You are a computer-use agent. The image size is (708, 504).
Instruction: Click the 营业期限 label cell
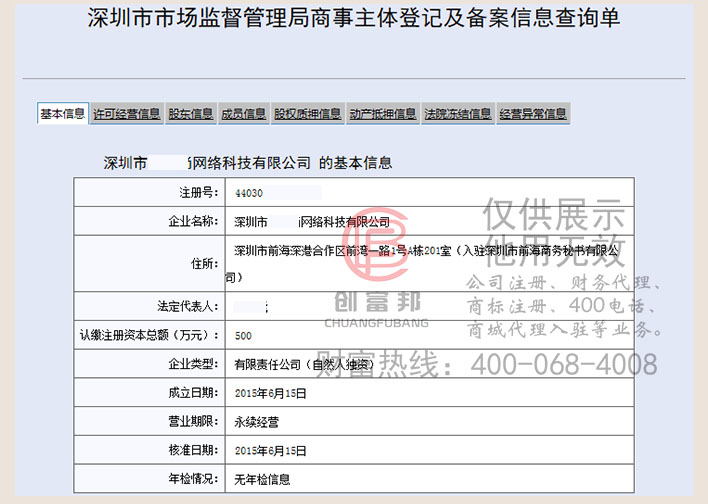pyautogui.click(x=149, y=421)
